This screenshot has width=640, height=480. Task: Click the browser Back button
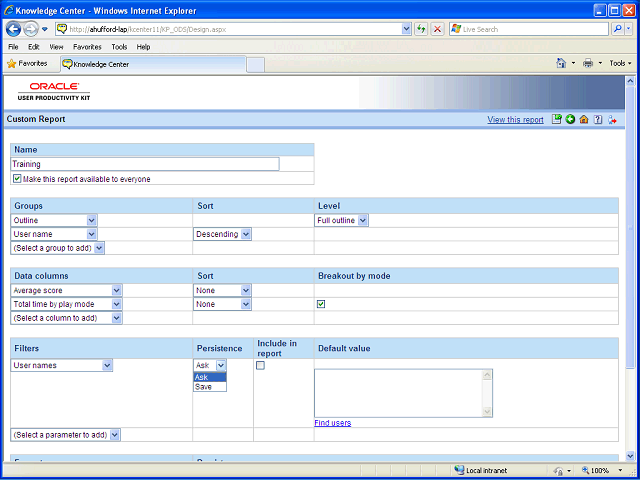pos(13,29)
